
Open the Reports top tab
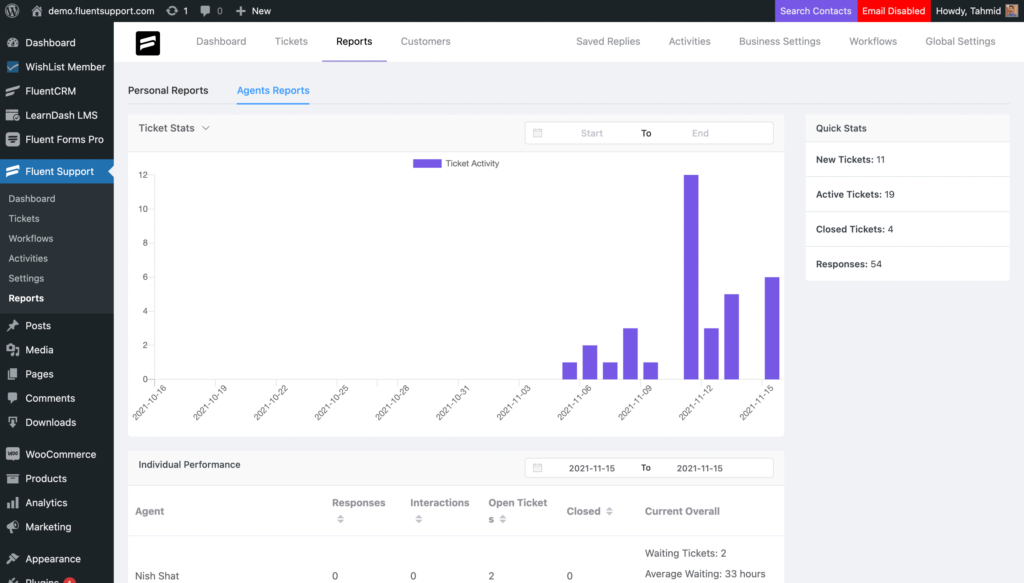point(354,41)
